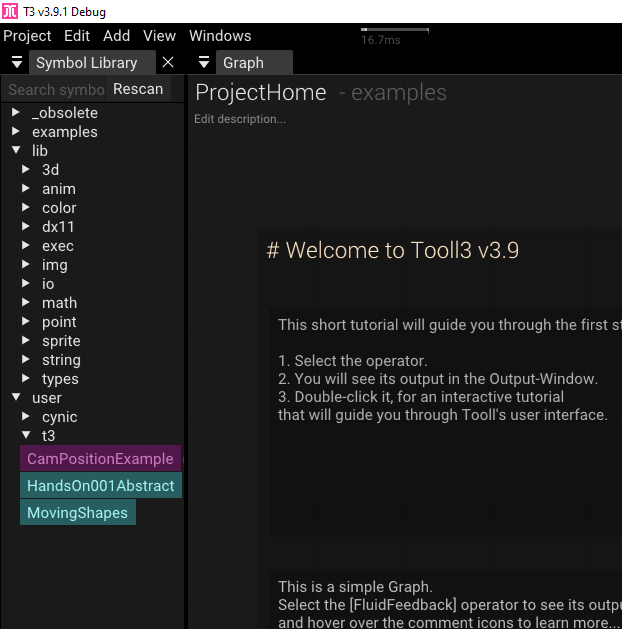Screen dimensions: 622x629
Task: Collapse the lib folder arrow
Action: tap(16, 150)
